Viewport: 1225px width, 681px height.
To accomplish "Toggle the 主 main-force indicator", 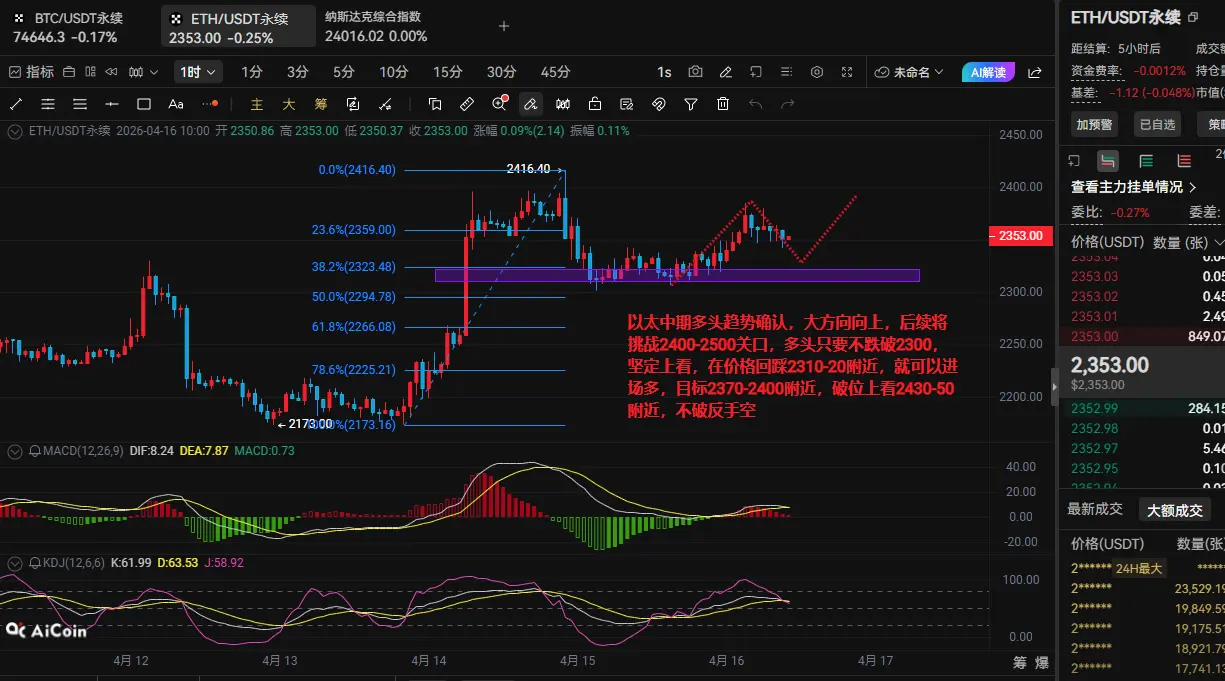I will point(257,104).
